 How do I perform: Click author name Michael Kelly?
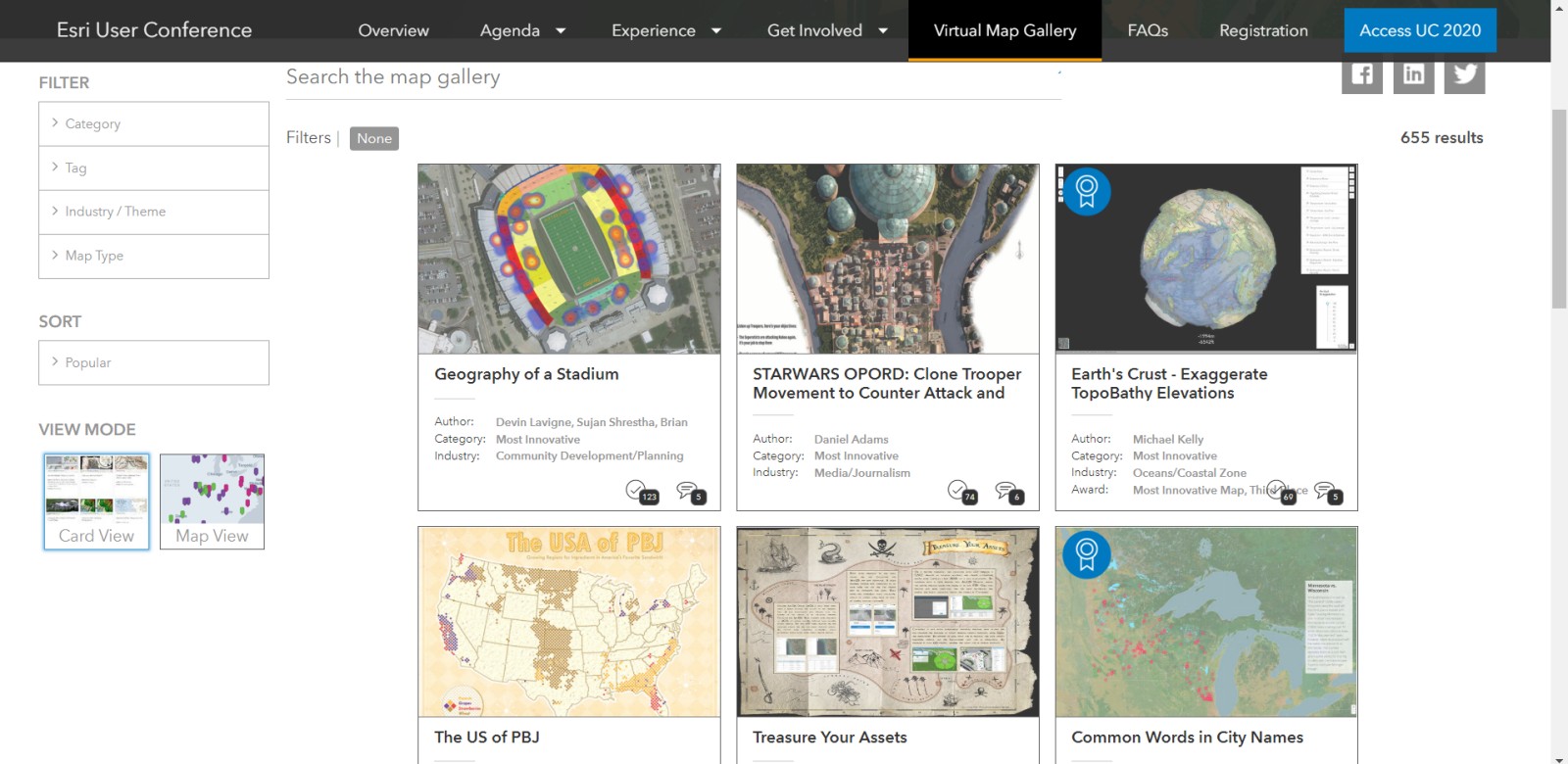pos(1168,439)
